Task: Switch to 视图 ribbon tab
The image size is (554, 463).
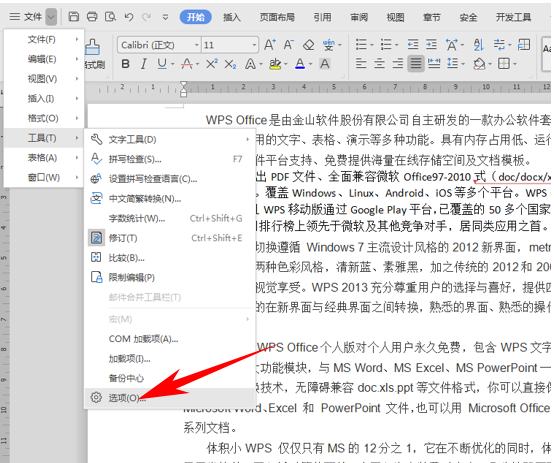Action: [x=395, y=17]
